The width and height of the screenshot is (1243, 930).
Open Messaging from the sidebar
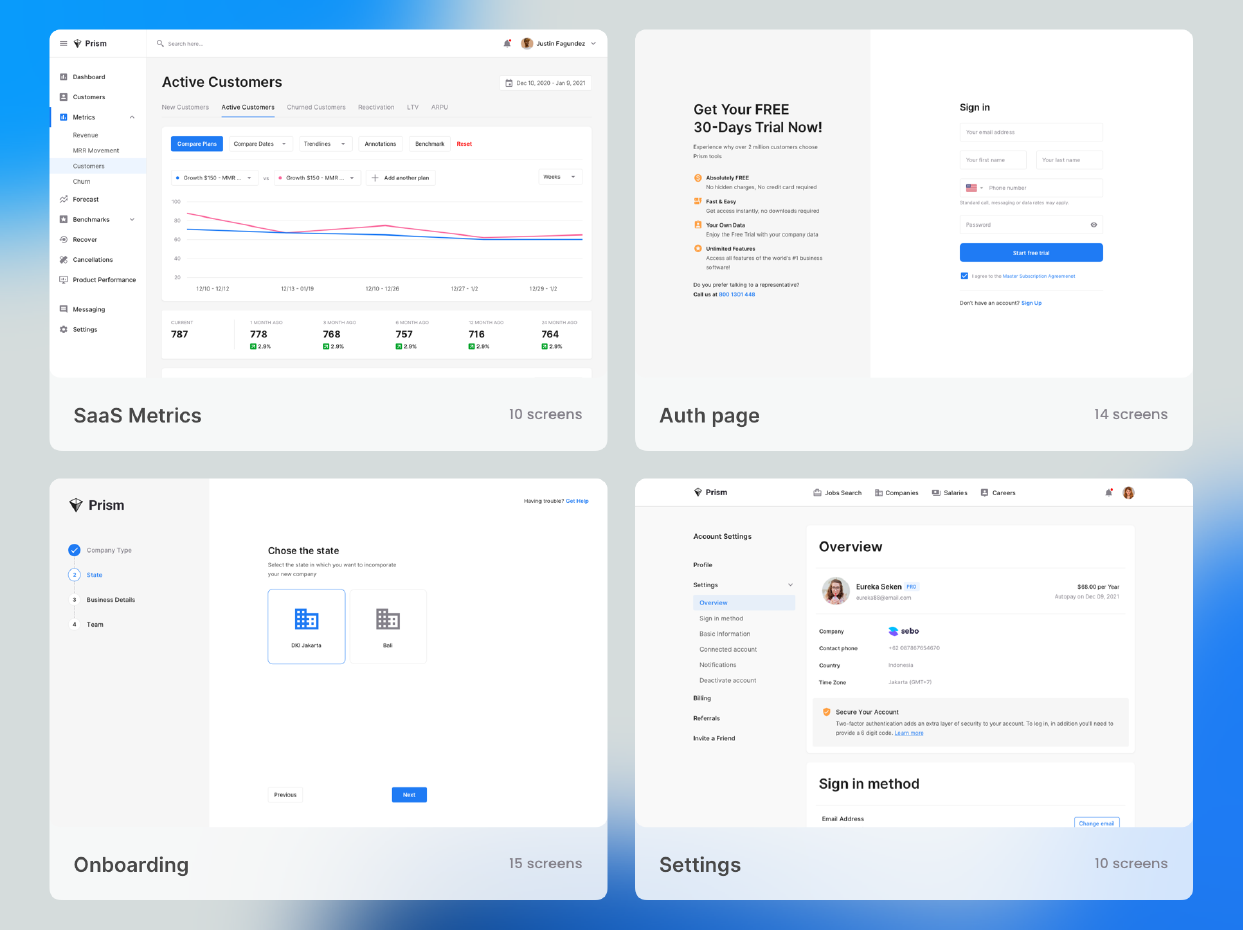pos(88,309)
